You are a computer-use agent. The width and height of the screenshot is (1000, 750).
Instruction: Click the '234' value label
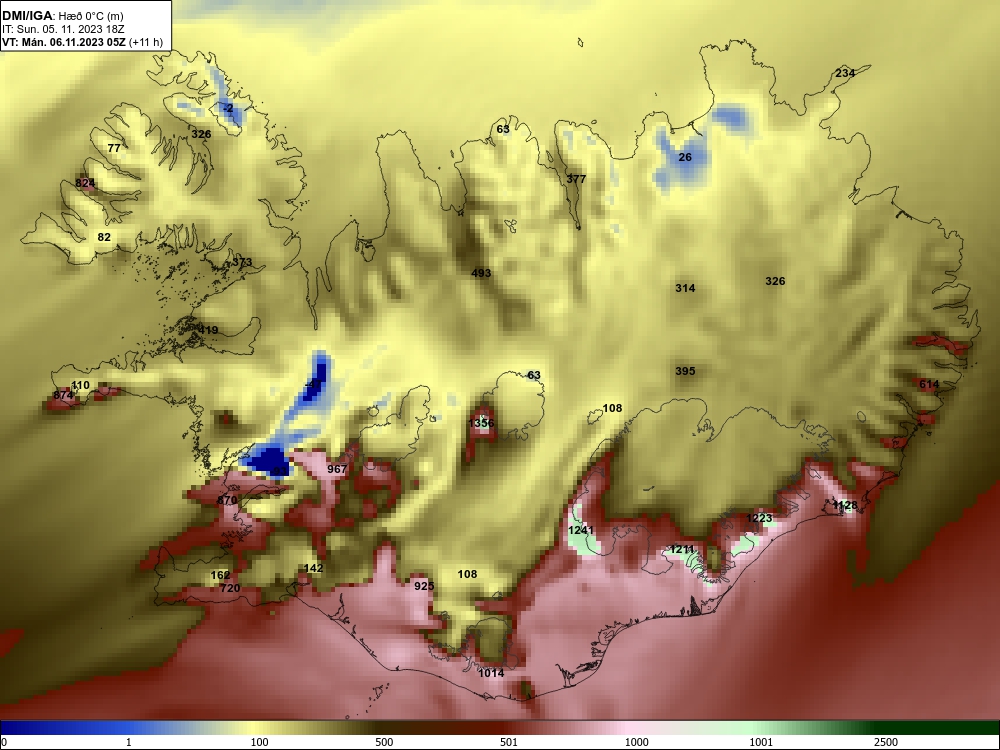click(x=845, y=73)
